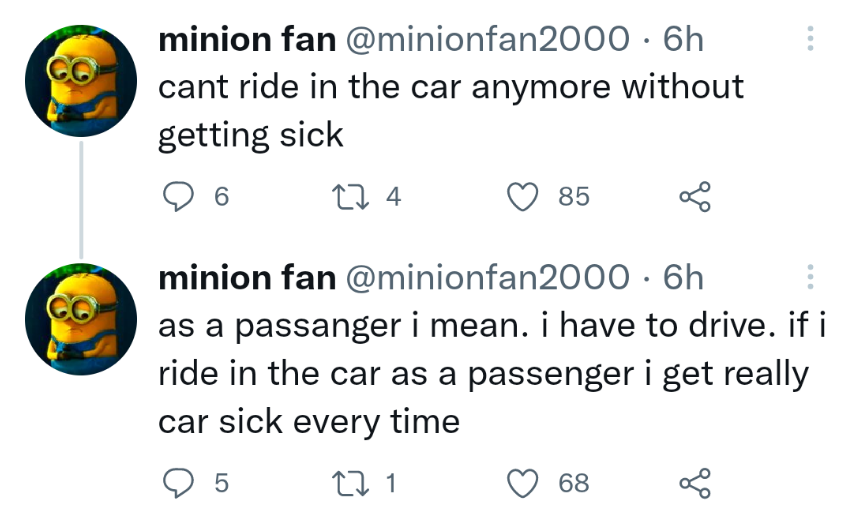The image size is (852, 519).
Task: Reply to the second tweet with 5 replies
Action: click(178, 483)
